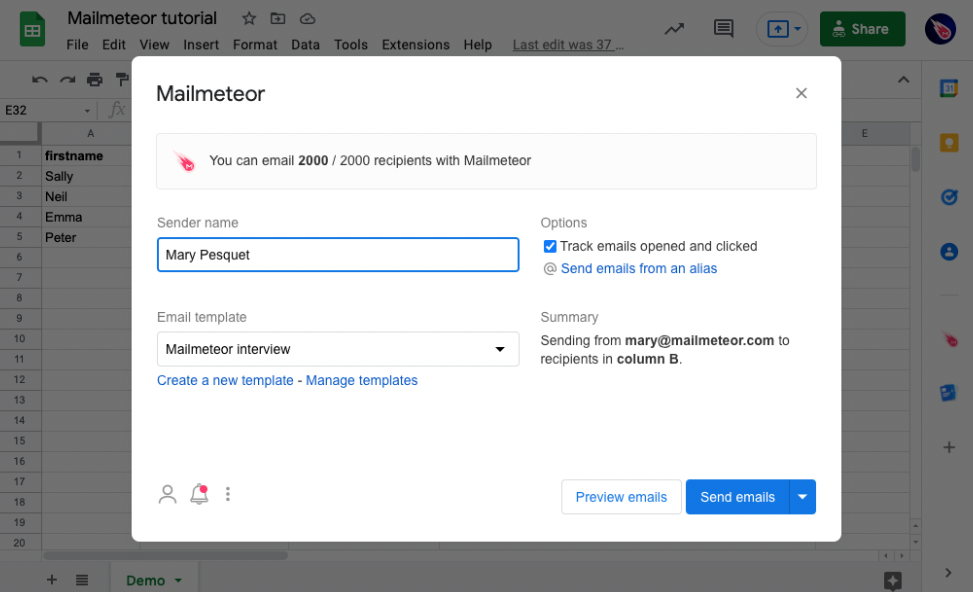Select column E header
The width and height of the screenshot is (973, 592).
pos(864,133)
